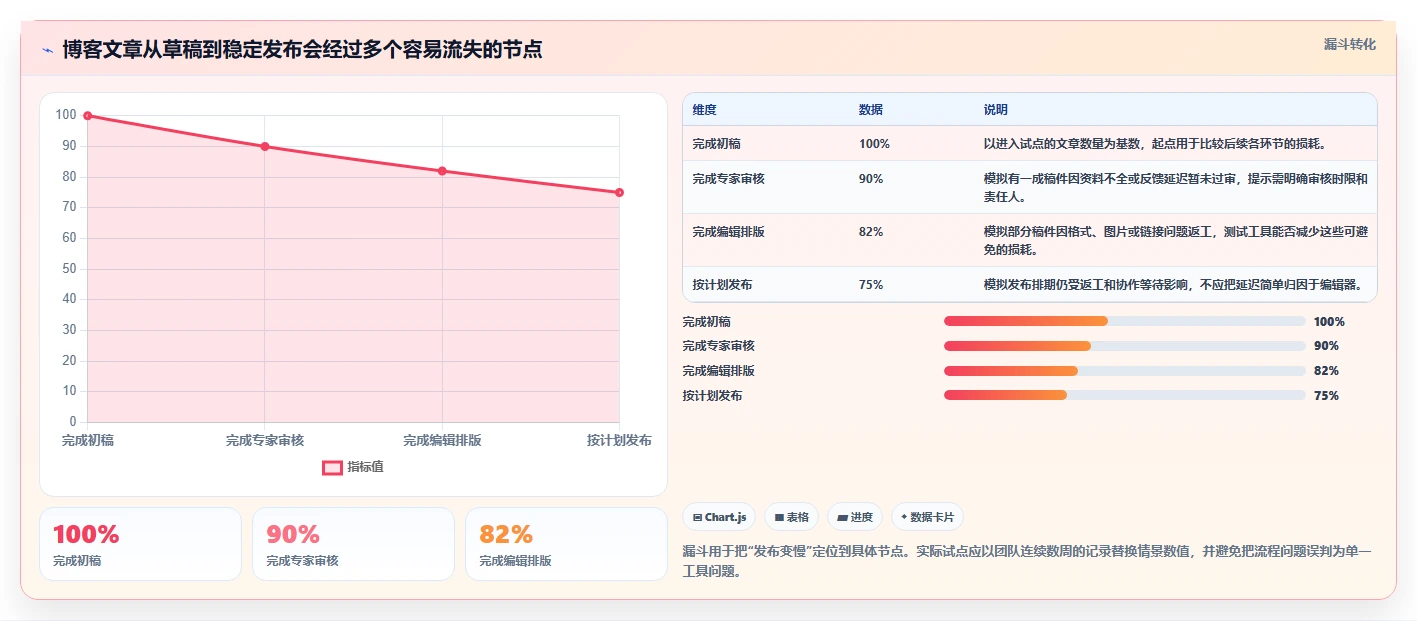Click the 82% label beside progress bar
This screenshot has width=1417, height=621.
pos(1326,371)
